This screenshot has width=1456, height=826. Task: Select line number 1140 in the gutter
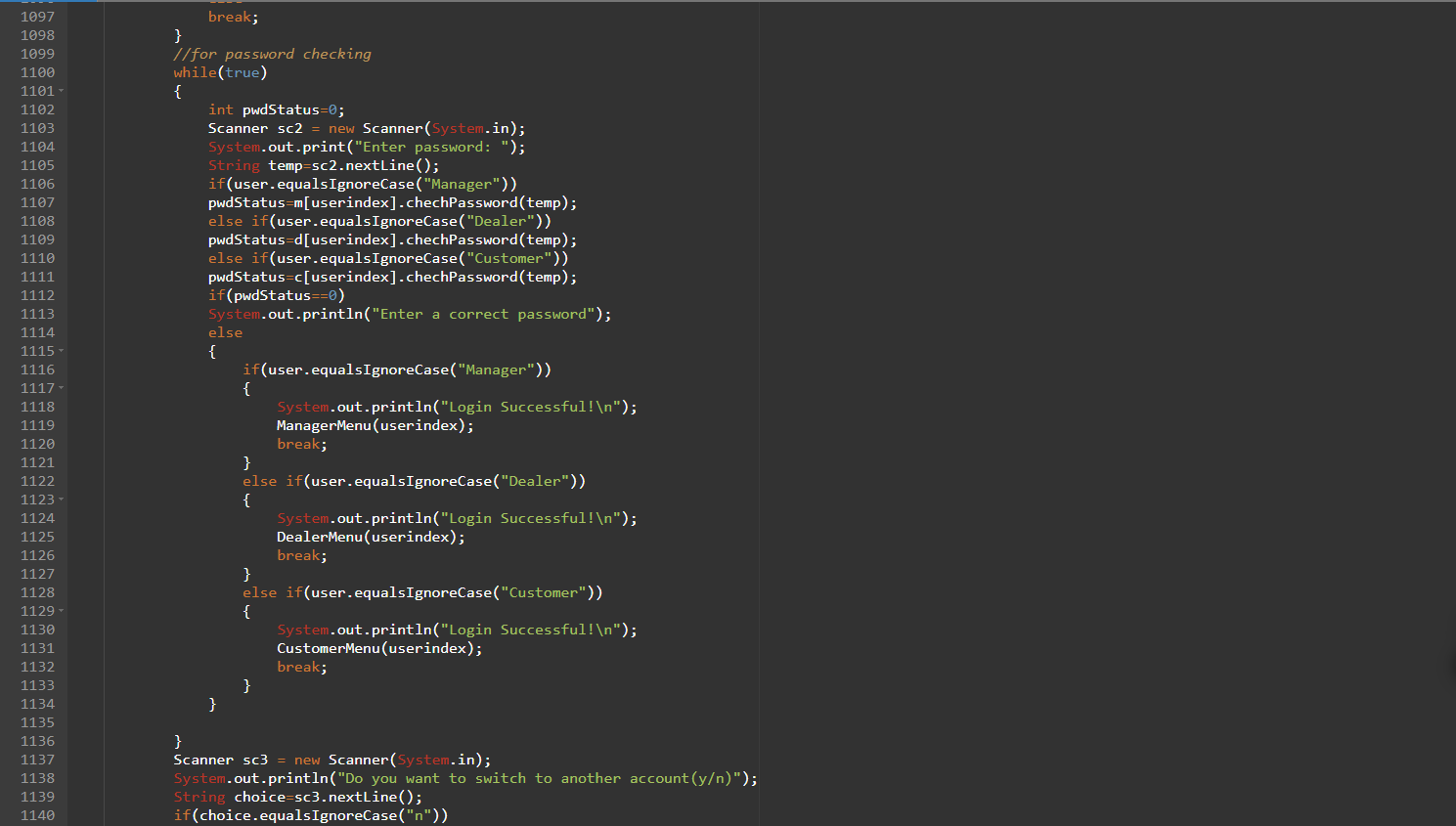coord(37,815)
